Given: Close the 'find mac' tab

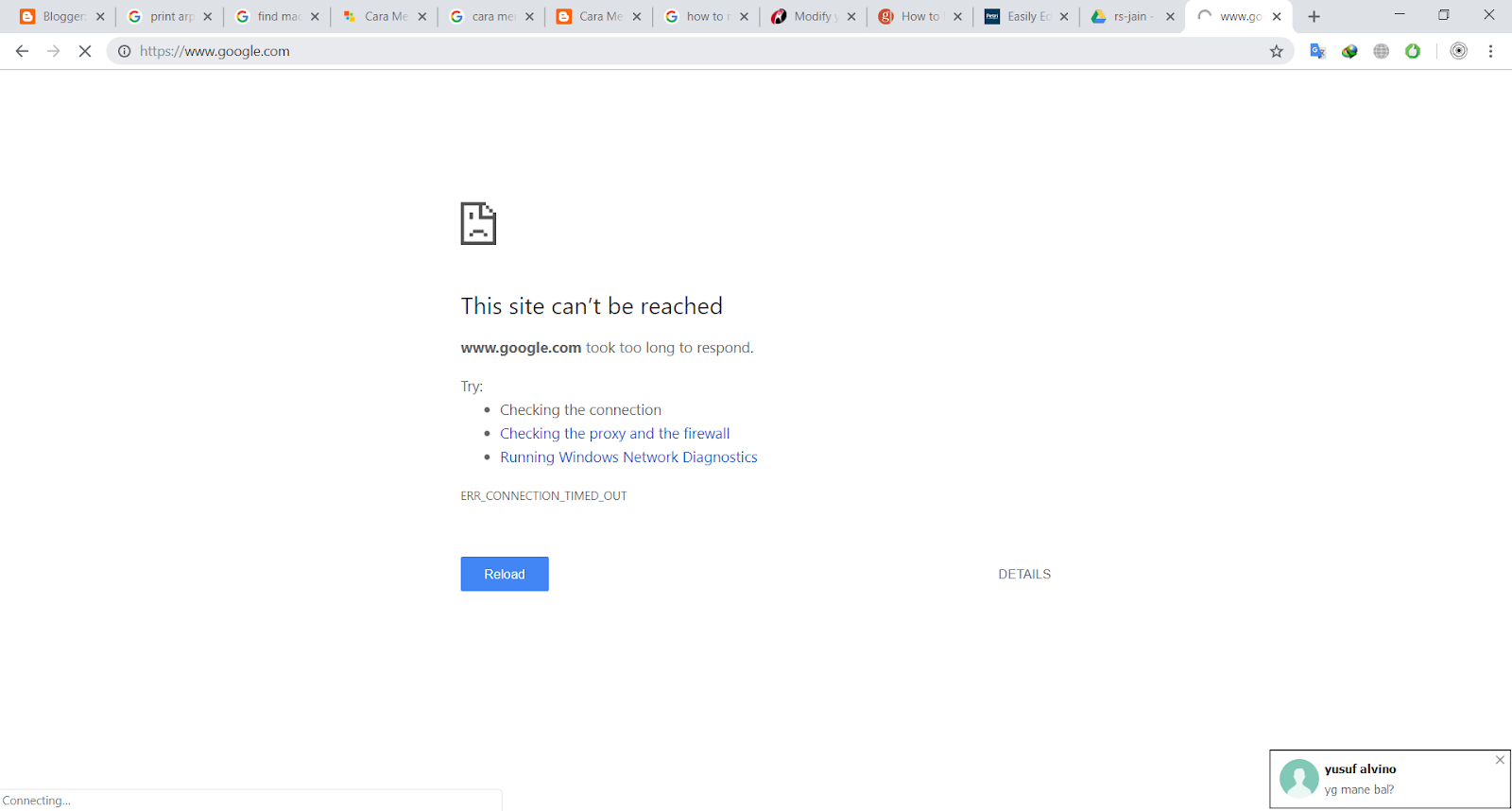Looking at the screenshot, I should [x=315, y=16].
